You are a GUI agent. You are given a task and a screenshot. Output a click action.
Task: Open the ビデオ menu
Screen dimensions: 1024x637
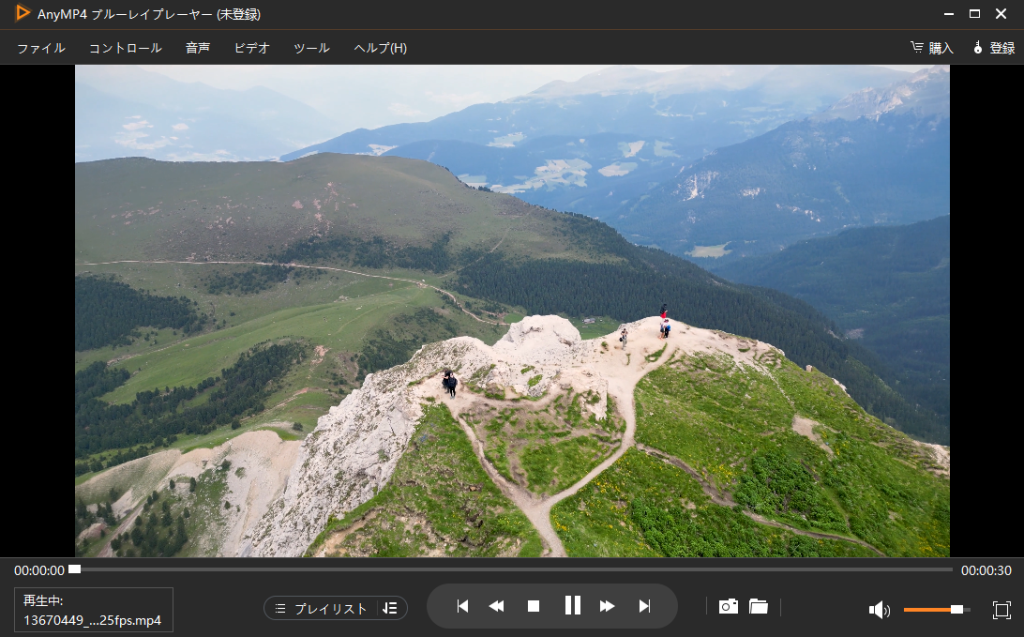pyautogui.click(x=251, y=48)
